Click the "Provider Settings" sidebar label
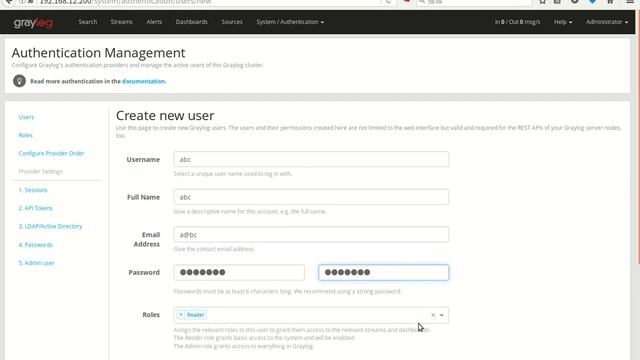 pyautogui.click(x=41, y=171)
